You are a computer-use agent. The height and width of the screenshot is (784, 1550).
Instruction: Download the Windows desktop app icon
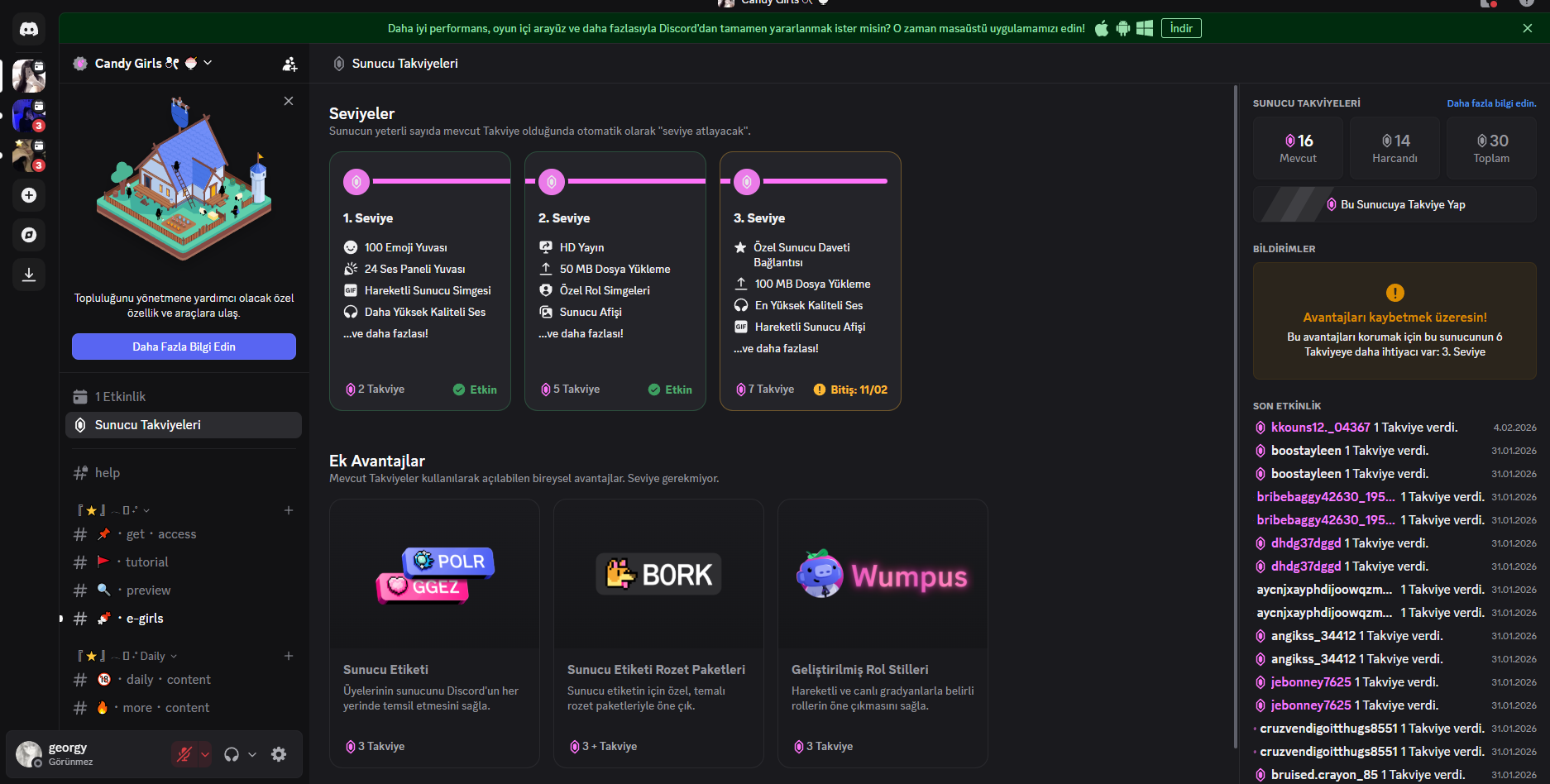1145,28
